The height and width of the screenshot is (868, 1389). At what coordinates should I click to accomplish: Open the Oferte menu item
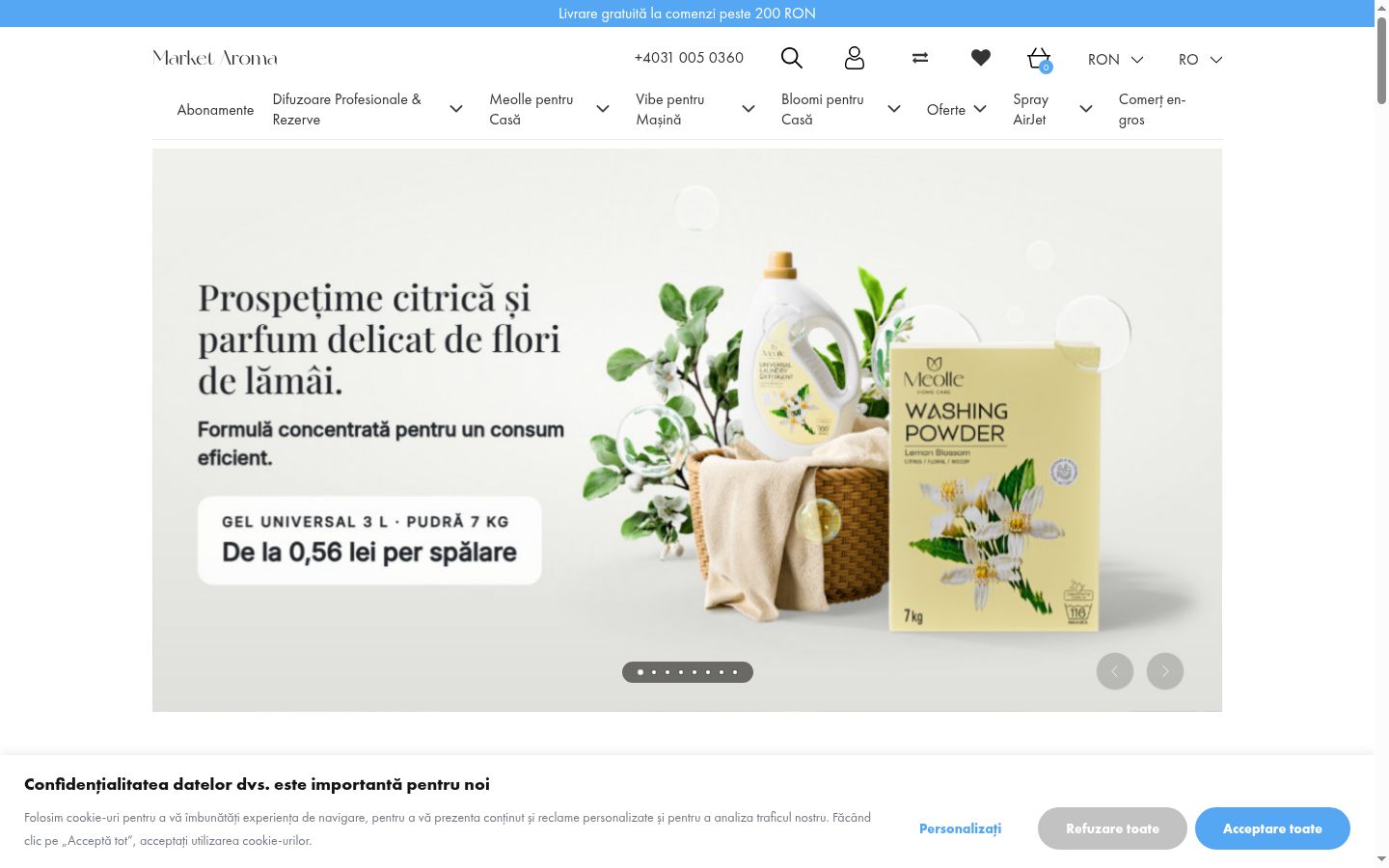pyautogui.click(x=946, y=110)
